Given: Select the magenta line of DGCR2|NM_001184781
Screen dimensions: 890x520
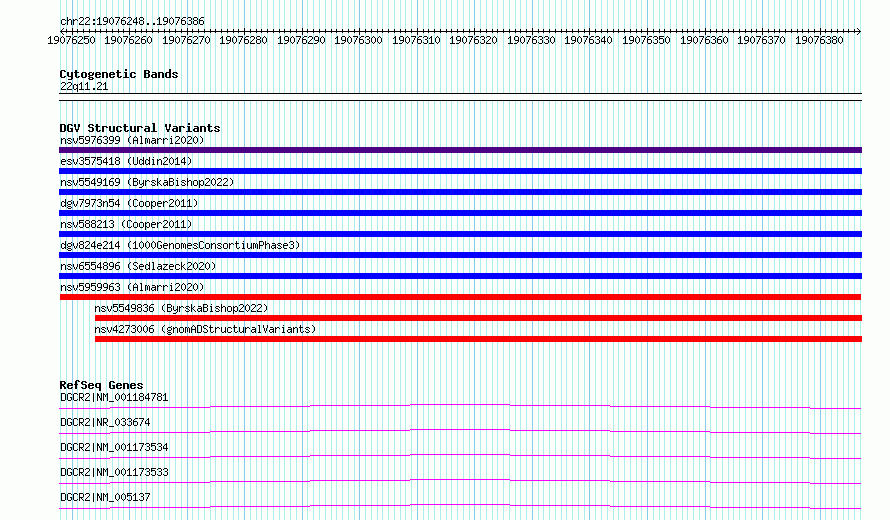Looking at the screenshot, I should [x=460, y=406].
